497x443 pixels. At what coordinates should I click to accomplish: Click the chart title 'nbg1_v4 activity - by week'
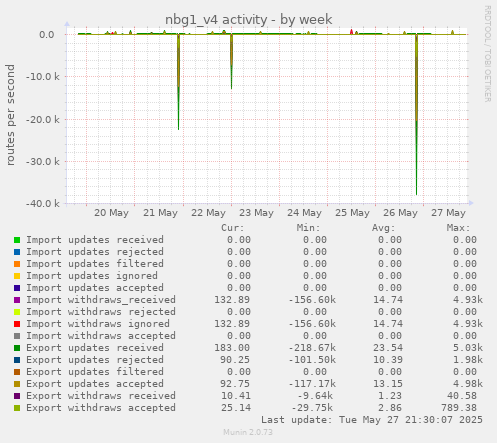[x=249, y=20]
